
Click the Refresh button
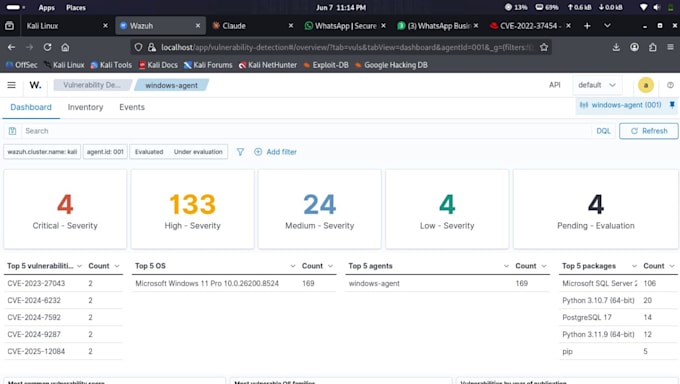click(648, 131)
